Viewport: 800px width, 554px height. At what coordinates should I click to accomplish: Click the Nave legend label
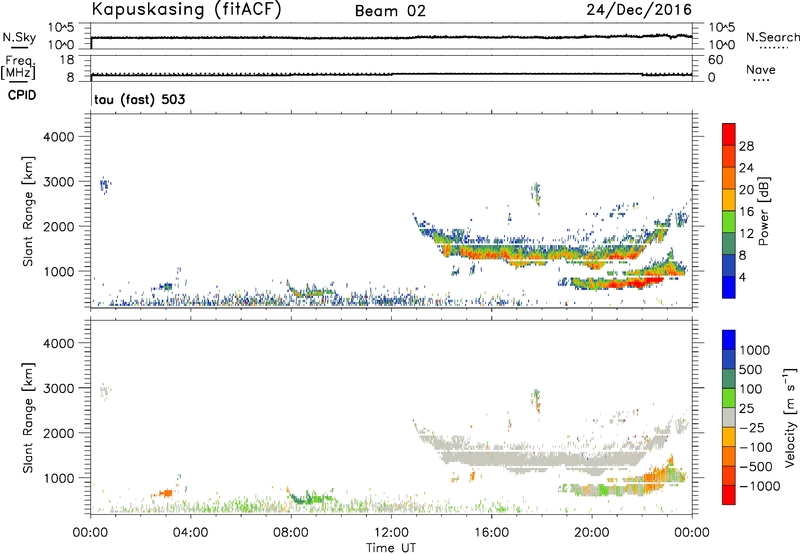click(x=761, y=70)
